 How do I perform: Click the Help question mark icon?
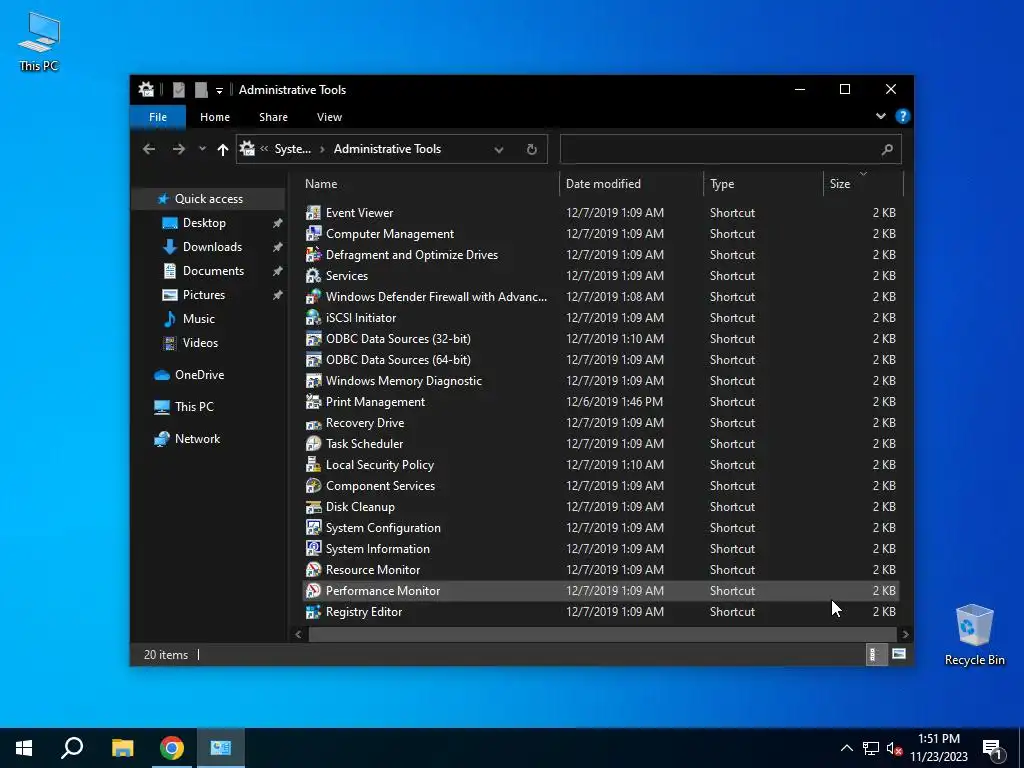(903, 116)
